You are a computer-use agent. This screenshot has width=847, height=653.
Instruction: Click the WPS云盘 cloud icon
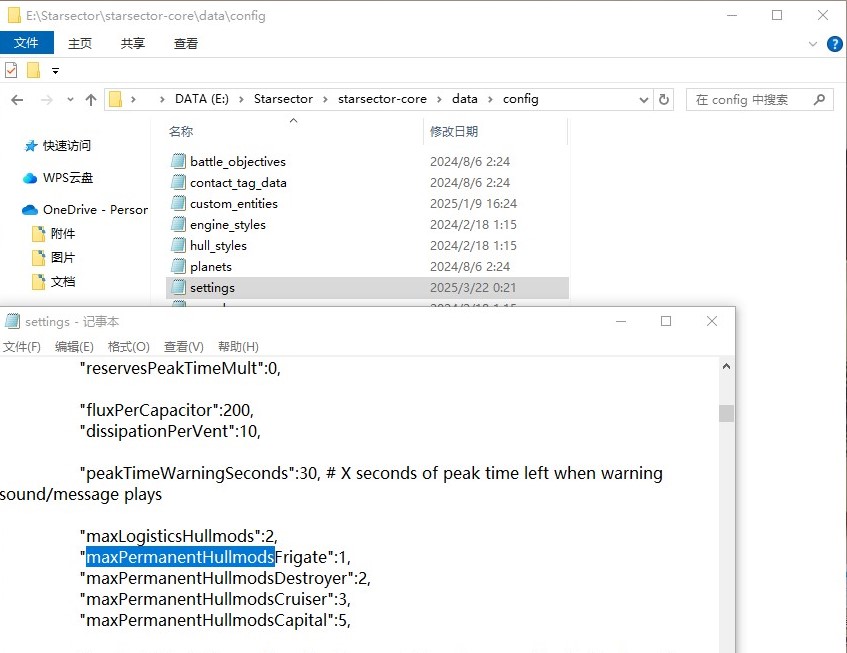click(x=31, y=179)
